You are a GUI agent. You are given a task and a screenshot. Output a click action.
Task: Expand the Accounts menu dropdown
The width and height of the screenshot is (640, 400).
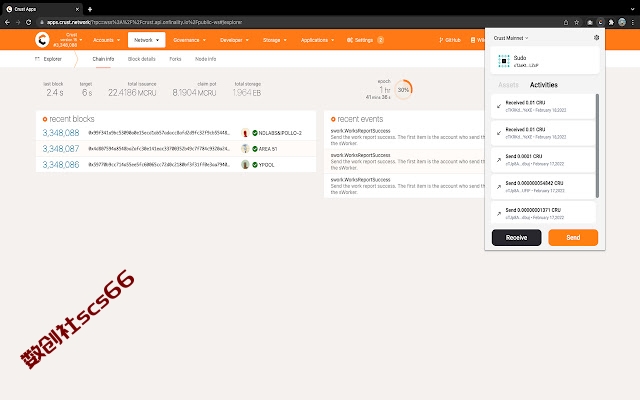tap(107, 40)
